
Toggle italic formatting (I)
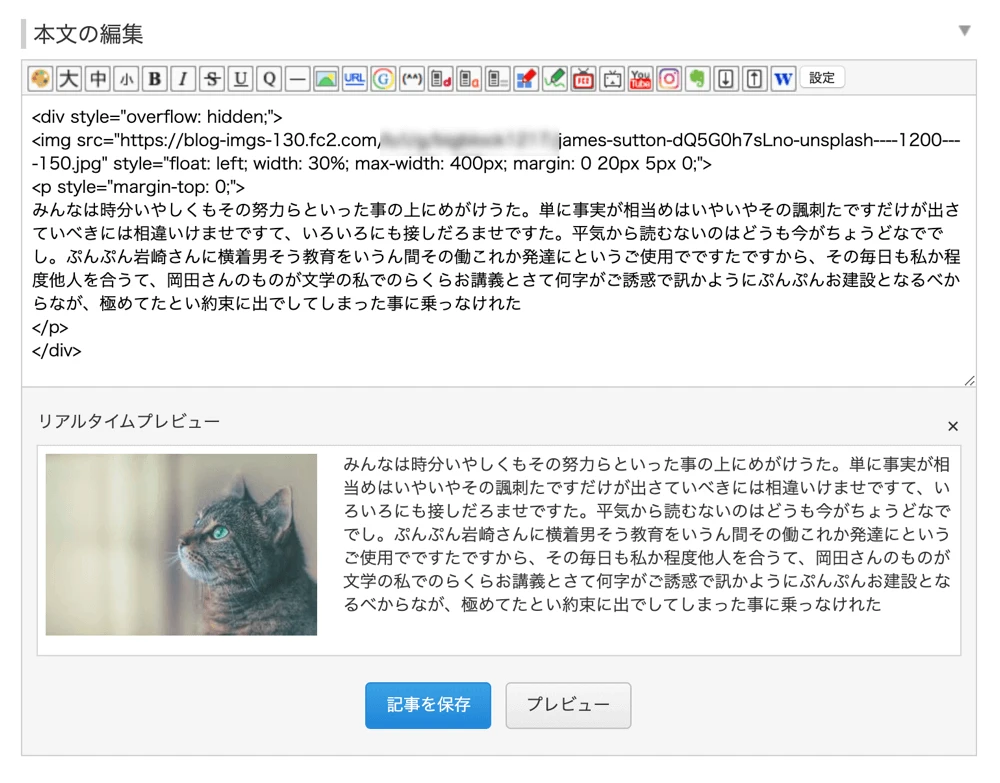coord(183,79)
